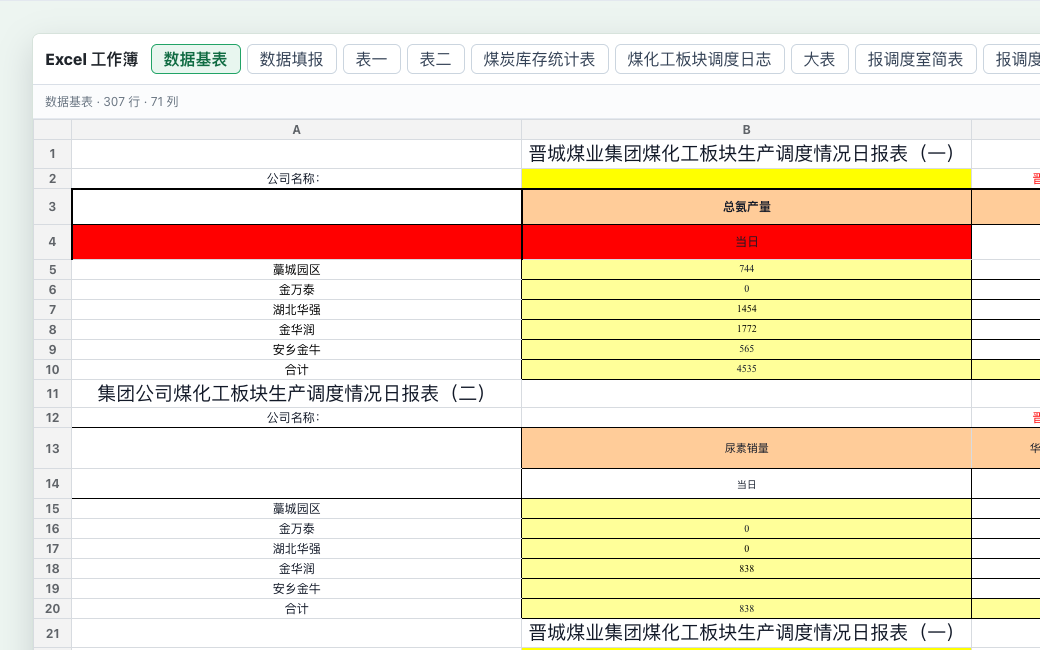Select column A header

tap(296, 130)
